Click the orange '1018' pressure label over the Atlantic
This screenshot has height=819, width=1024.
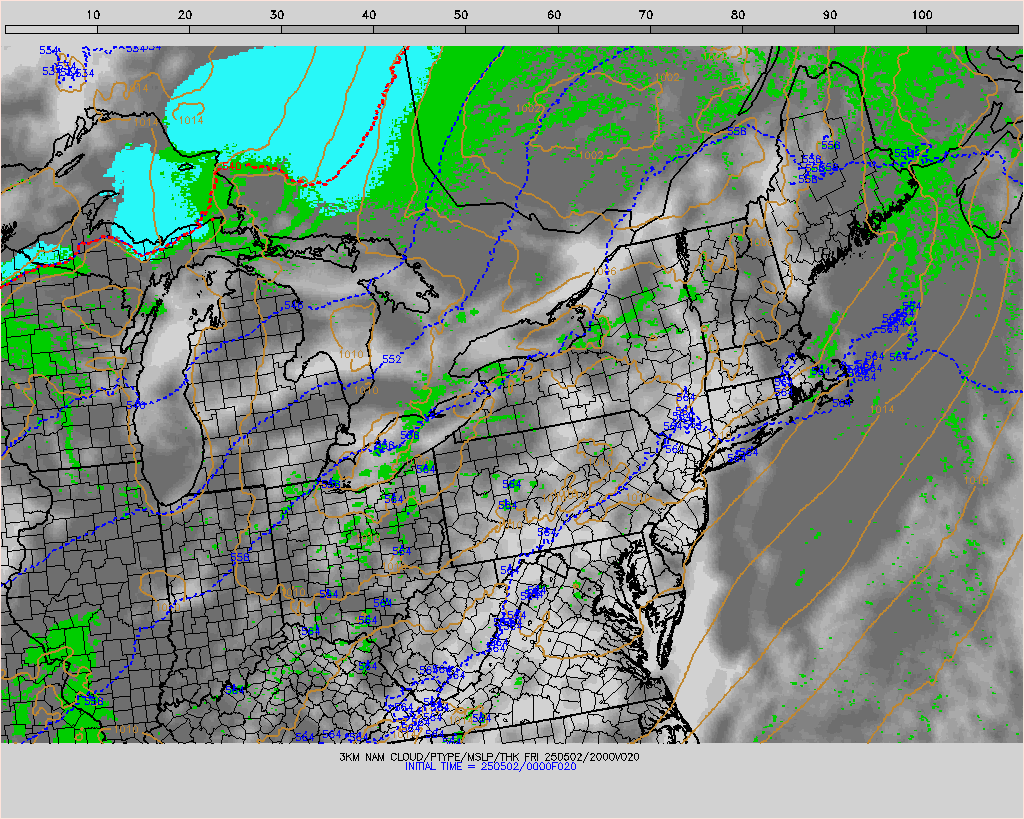(x=976, y=481)
